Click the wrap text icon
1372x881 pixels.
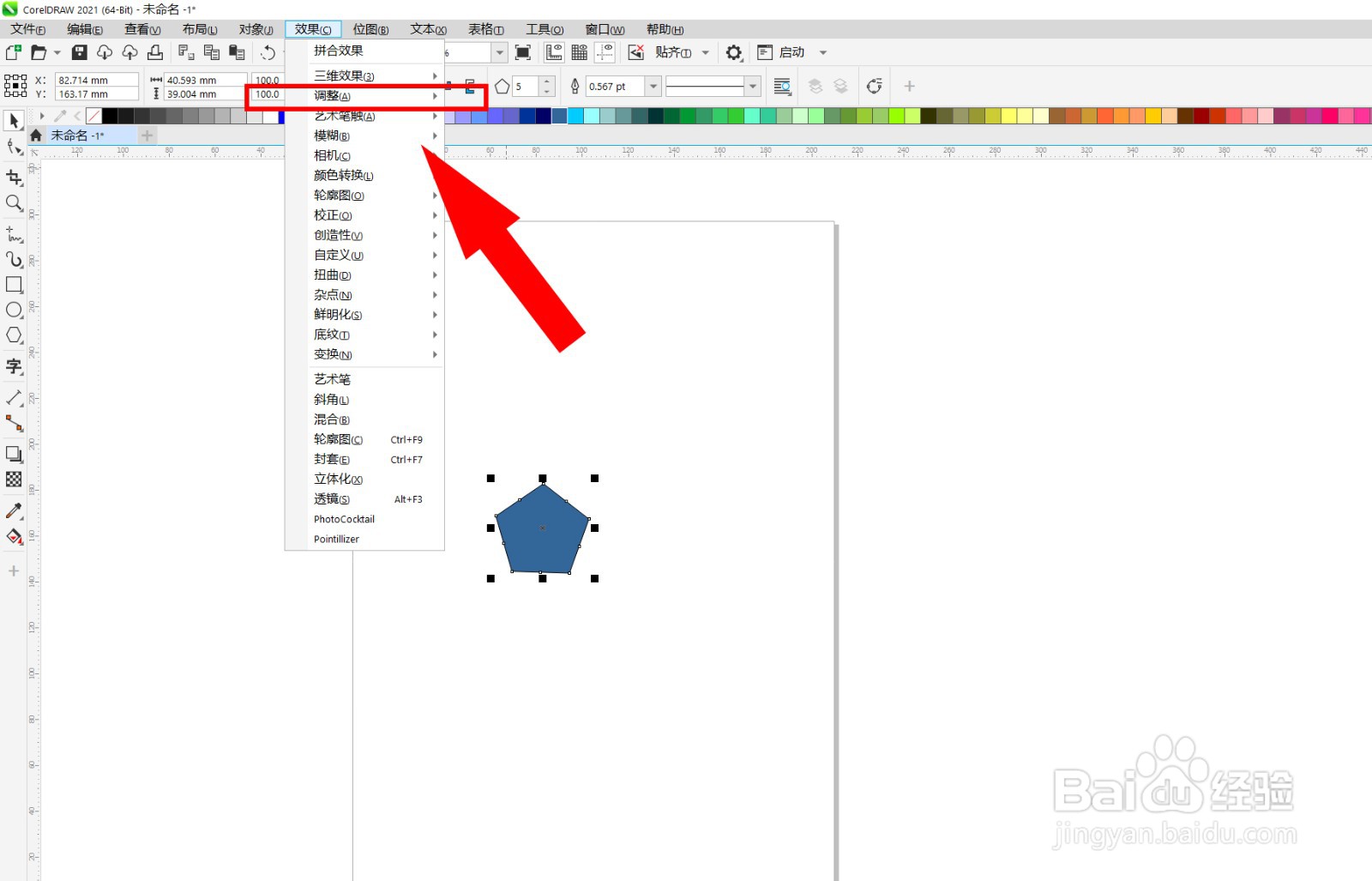pos(782,86)
